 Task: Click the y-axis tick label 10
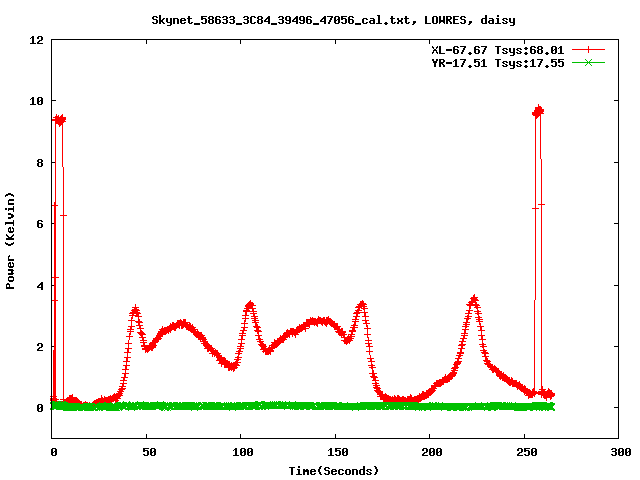click(36, 101)
